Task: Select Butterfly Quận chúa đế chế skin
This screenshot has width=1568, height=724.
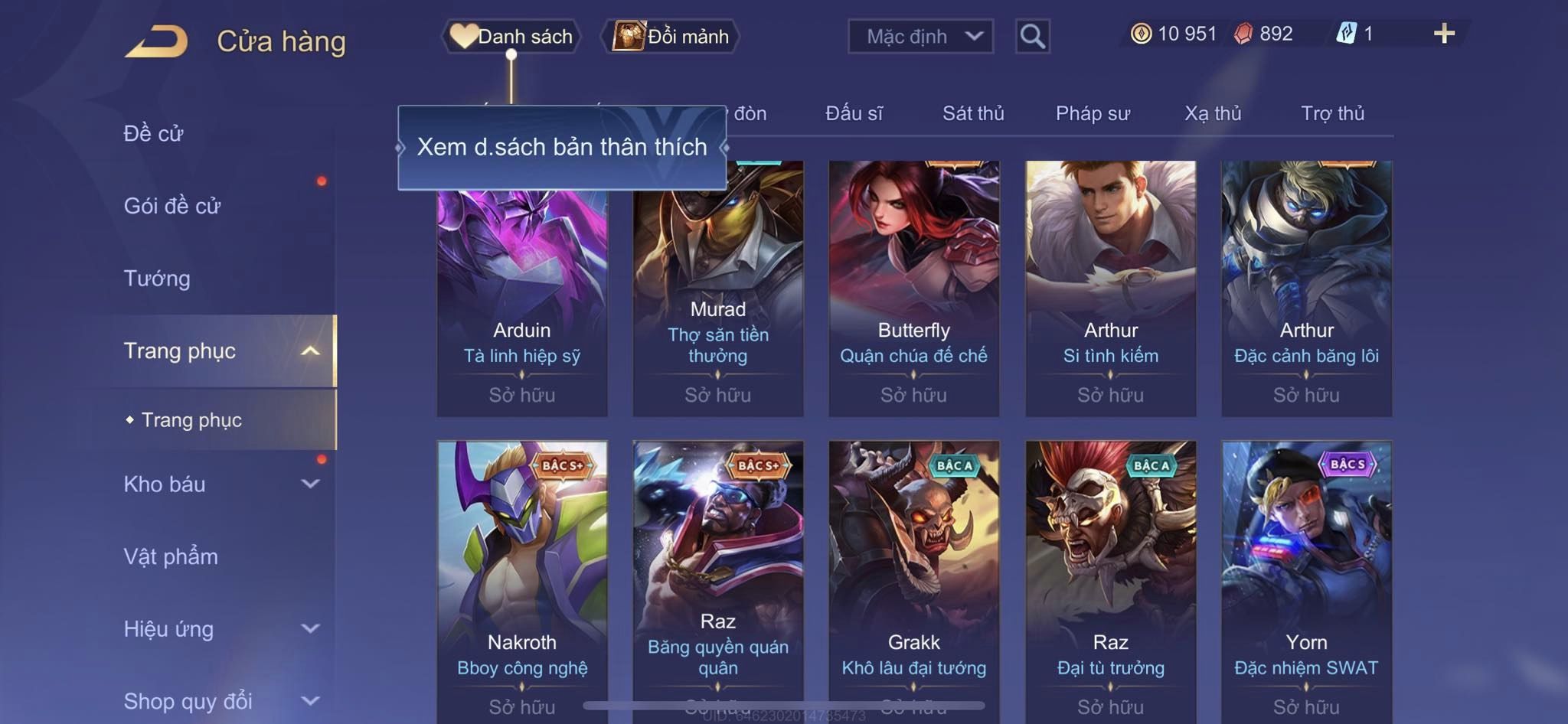Action: [913, 289]
